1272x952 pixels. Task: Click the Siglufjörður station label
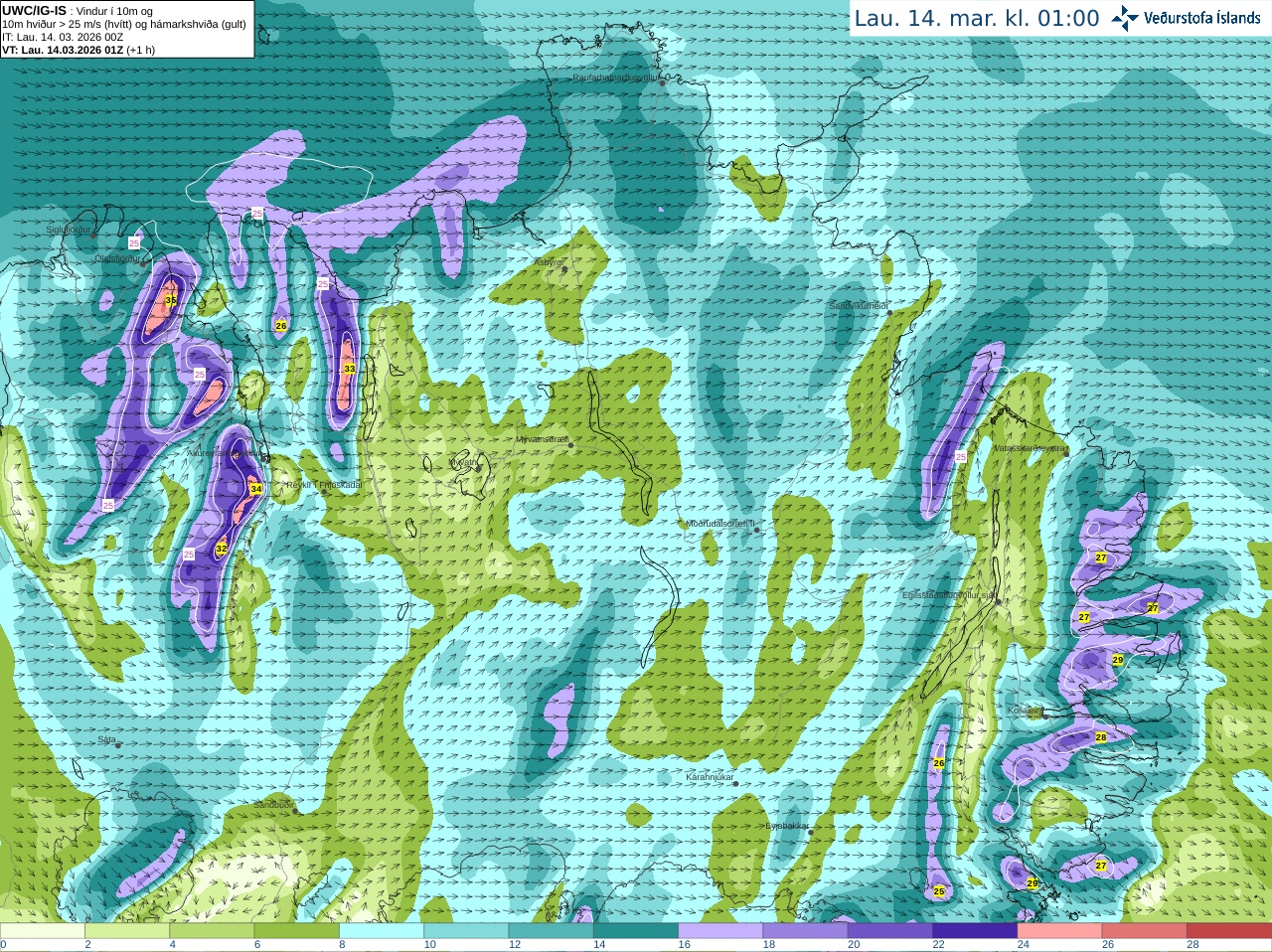click(70, 230)
